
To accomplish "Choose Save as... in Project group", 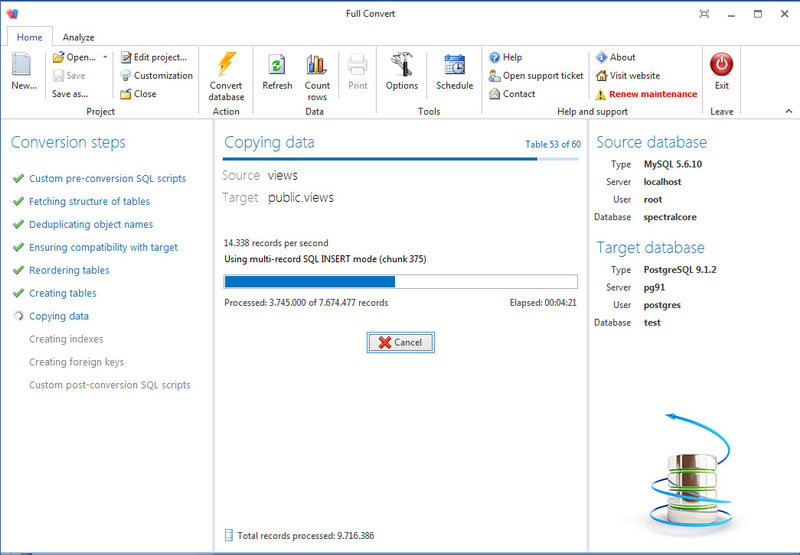I will point(70,94).
